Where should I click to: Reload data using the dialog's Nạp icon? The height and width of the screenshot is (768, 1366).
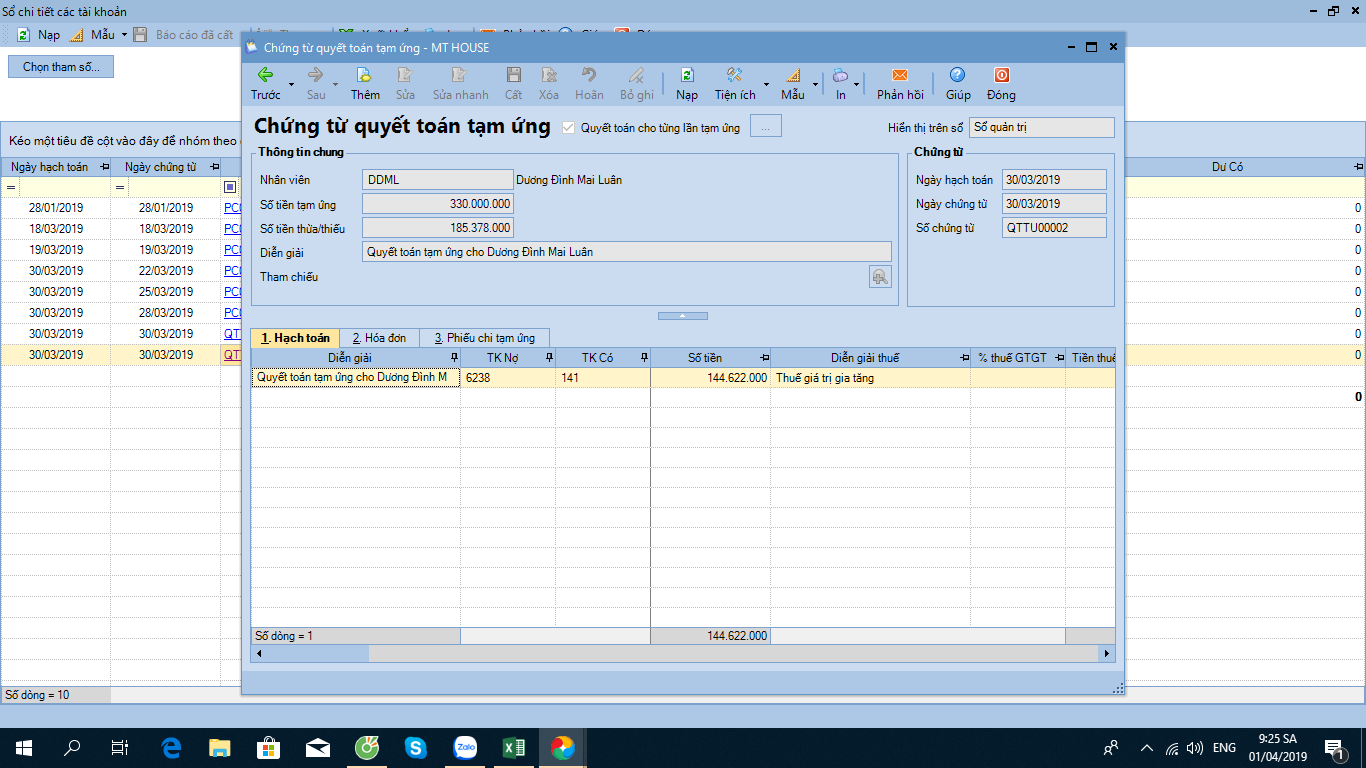tap(686, 76)
